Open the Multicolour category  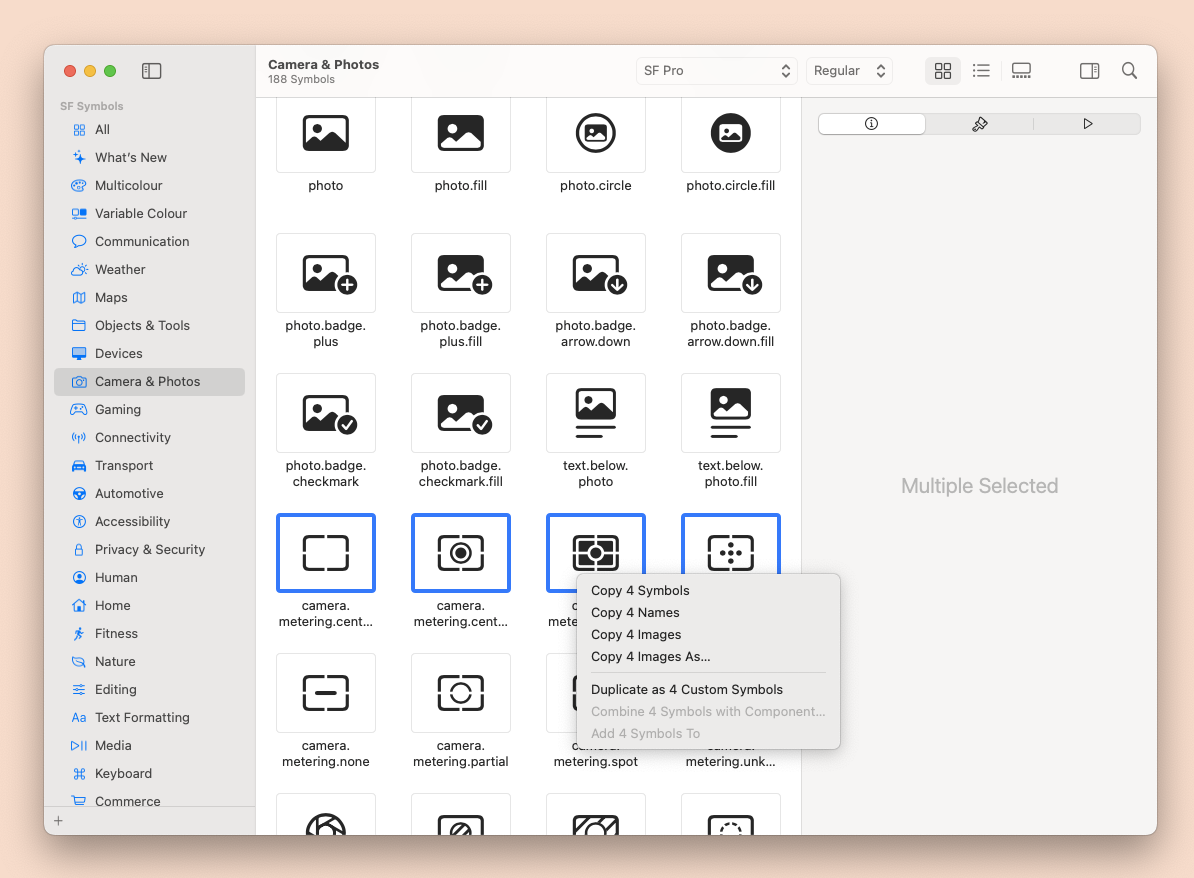pyautogui.click(x=149, y=186)
